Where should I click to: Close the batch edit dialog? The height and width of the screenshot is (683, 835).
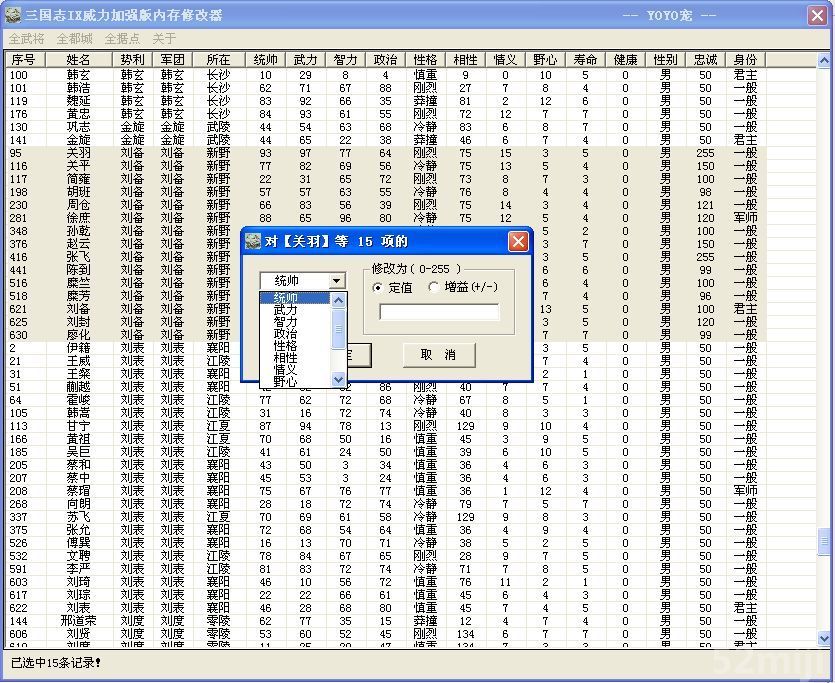[x=518, y=242]
